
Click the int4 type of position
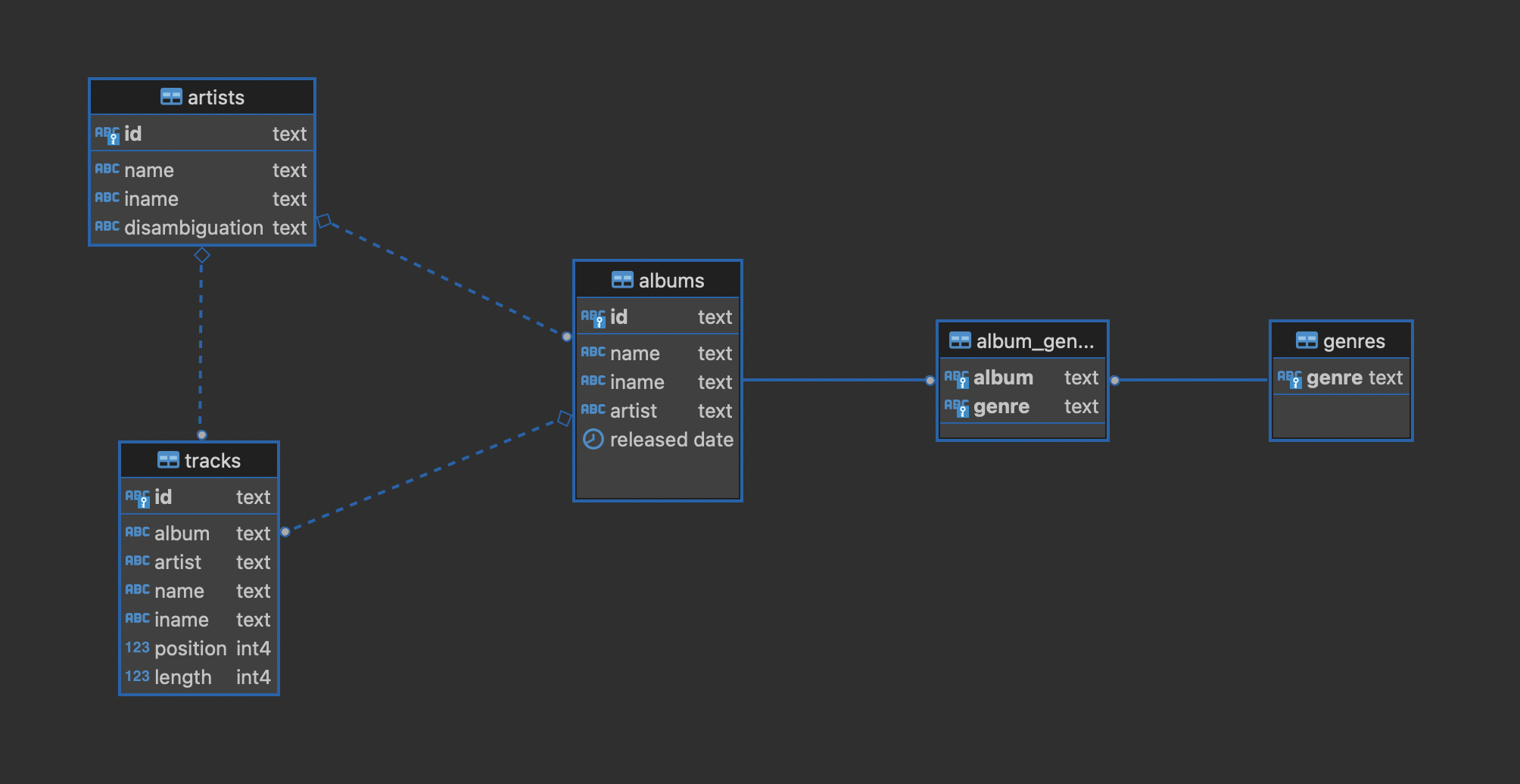[x=253, y=649]
